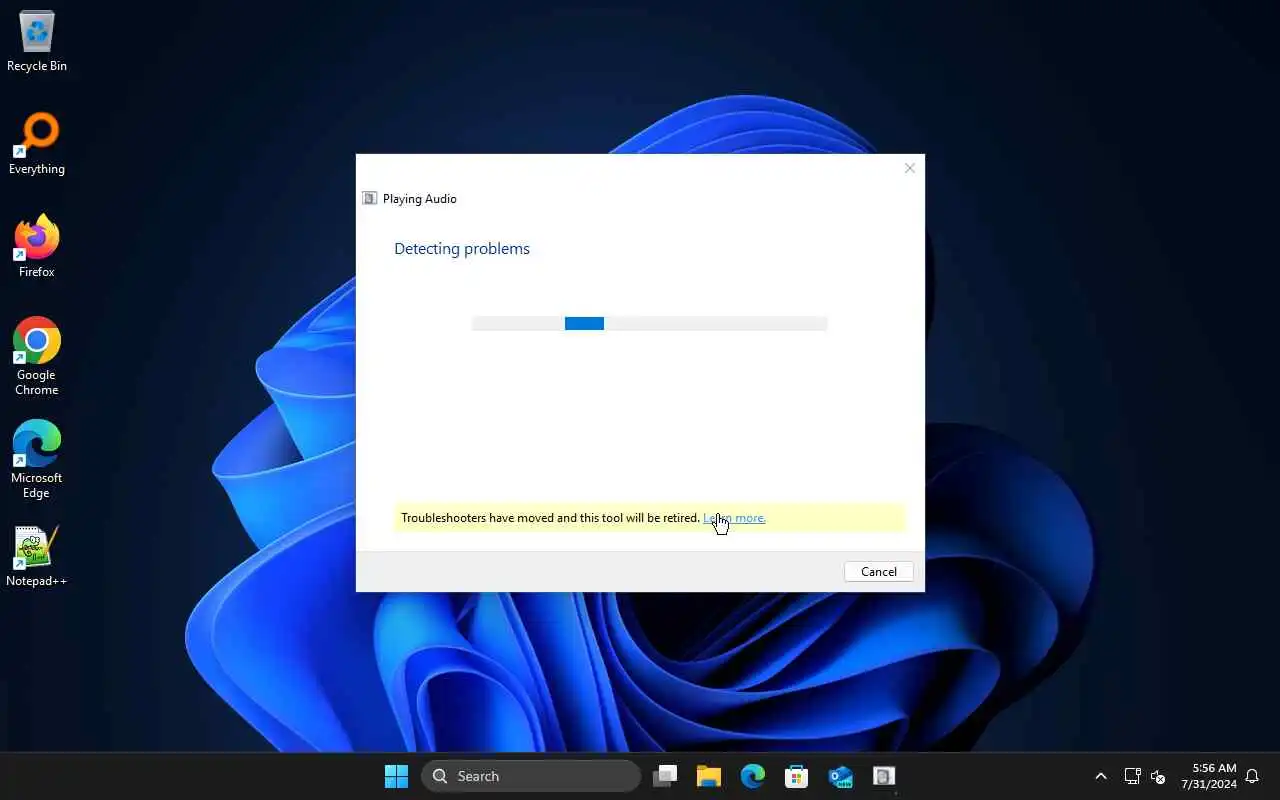Click the Playing Audio title icon
The width and height of the screenshot is (1280, 800).
[370, 198]
